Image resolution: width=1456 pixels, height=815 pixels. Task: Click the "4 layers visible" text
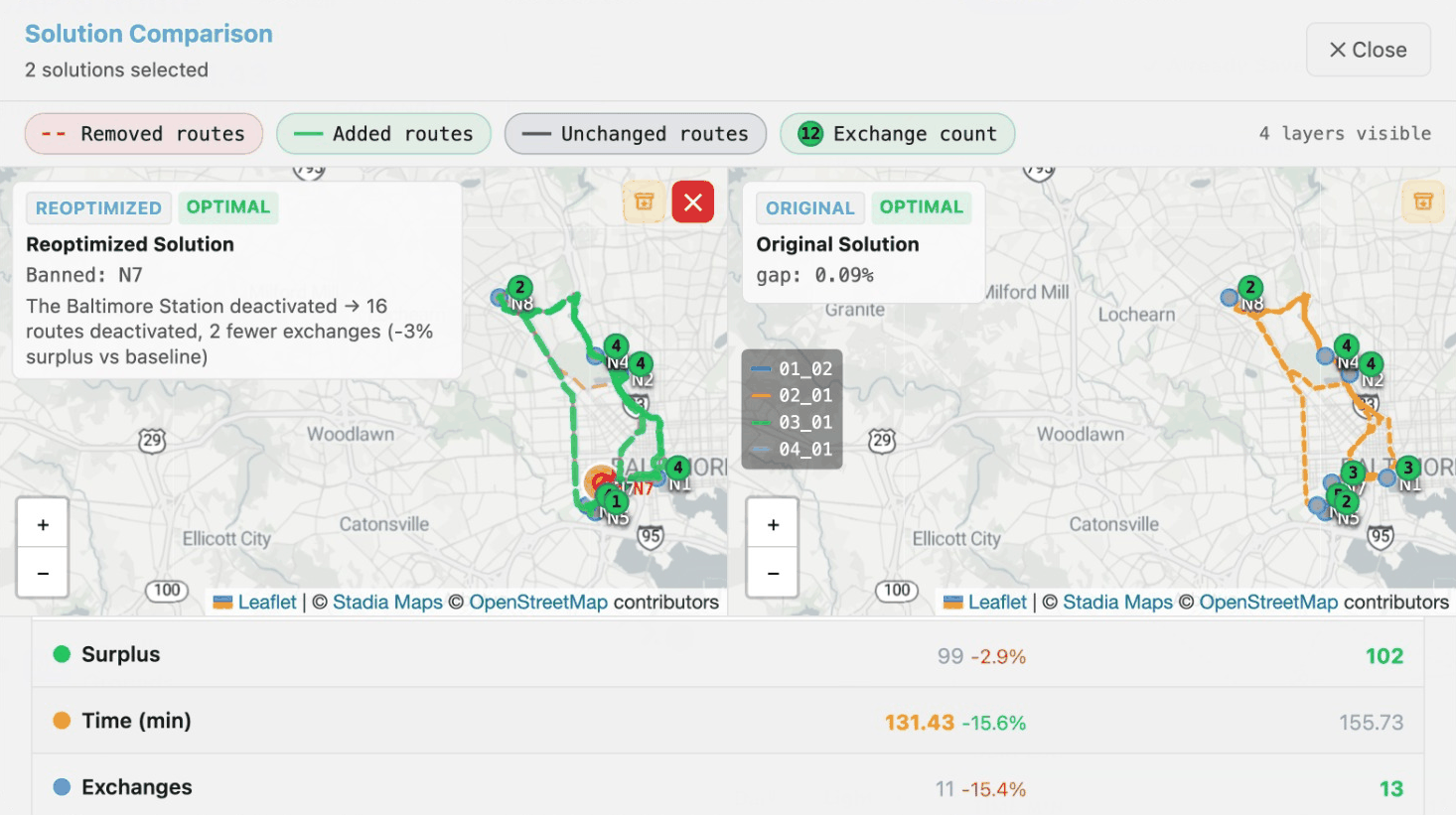click(1345, 134)
